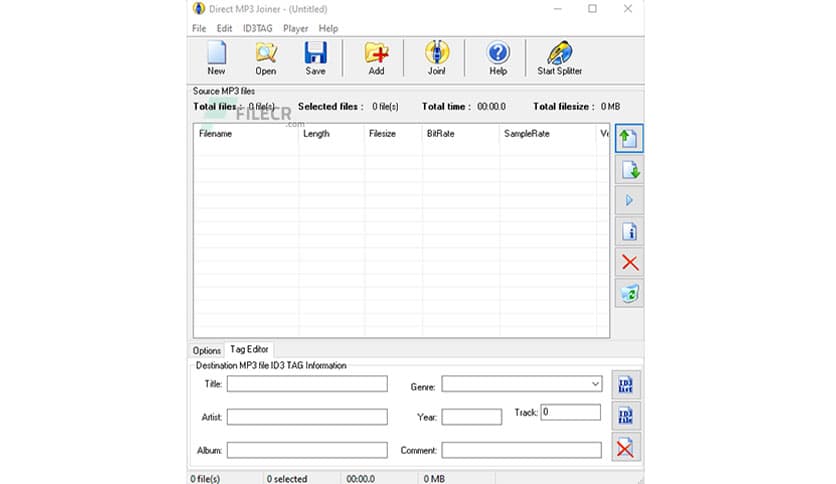Click the ID3 file tag icon
This screenshot has width=836, height=484.
click(x=625, y=416)
